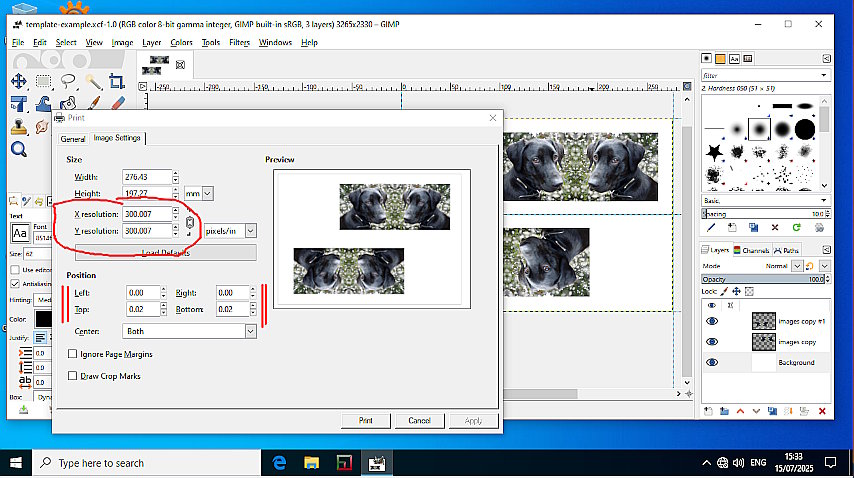The width and height of the screenshot is (854, 478).
Task: Open the Hinting dropdown
Action: (x=43, y=299)
